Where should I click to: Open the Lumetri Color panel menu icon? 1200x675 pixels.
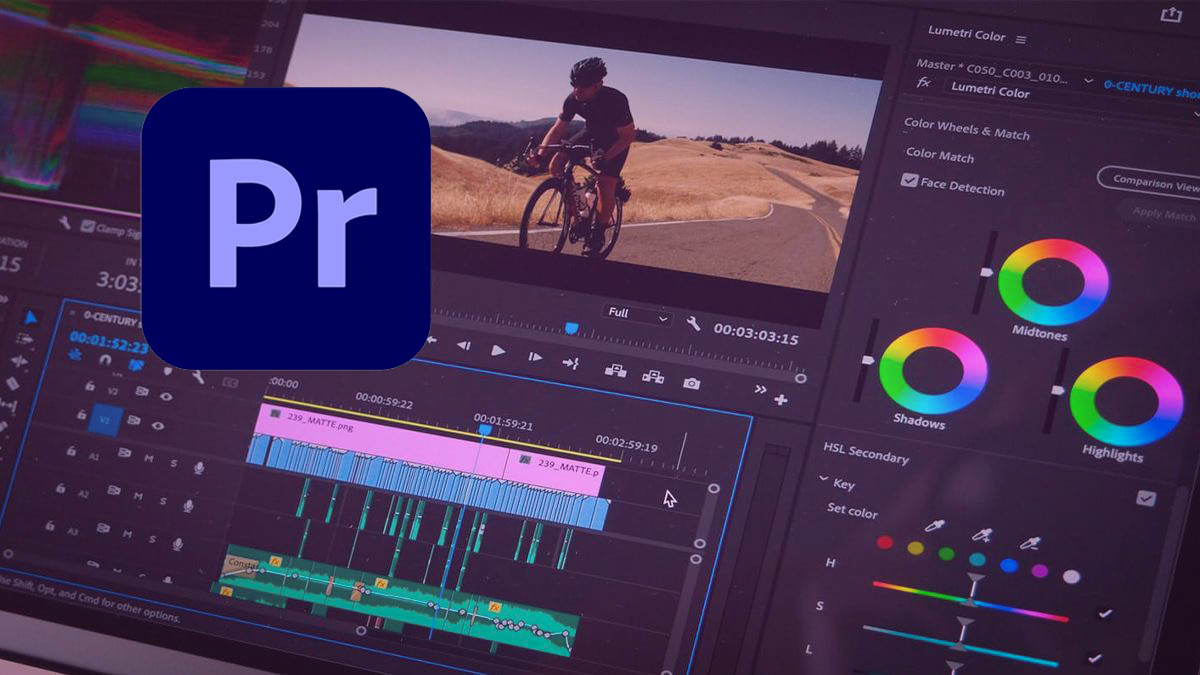(x=1021, y=39)
